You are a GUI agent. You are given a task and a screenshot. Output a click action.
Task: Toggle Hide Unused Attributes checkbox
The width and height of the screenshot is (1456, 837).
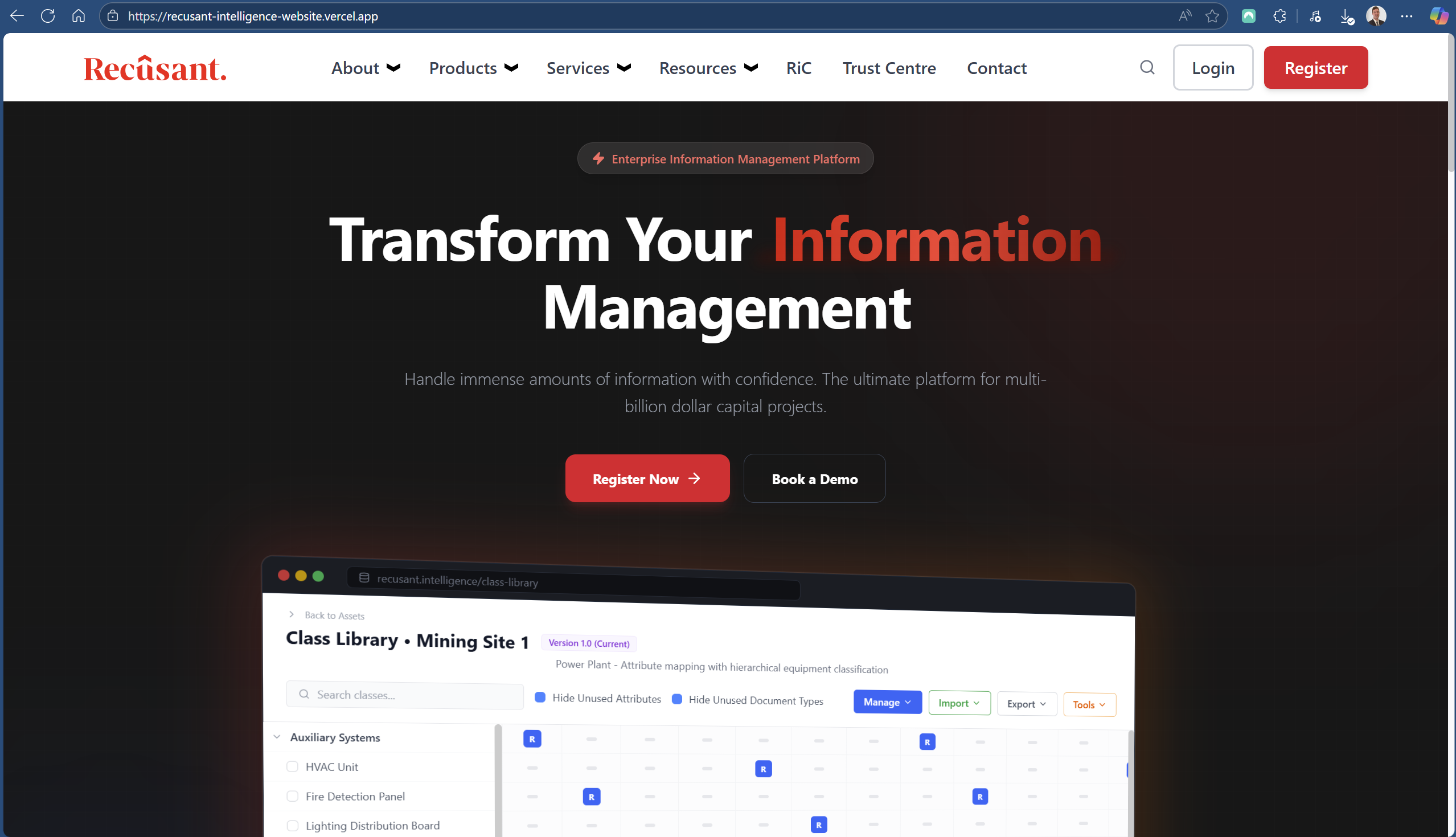(540, 698)
